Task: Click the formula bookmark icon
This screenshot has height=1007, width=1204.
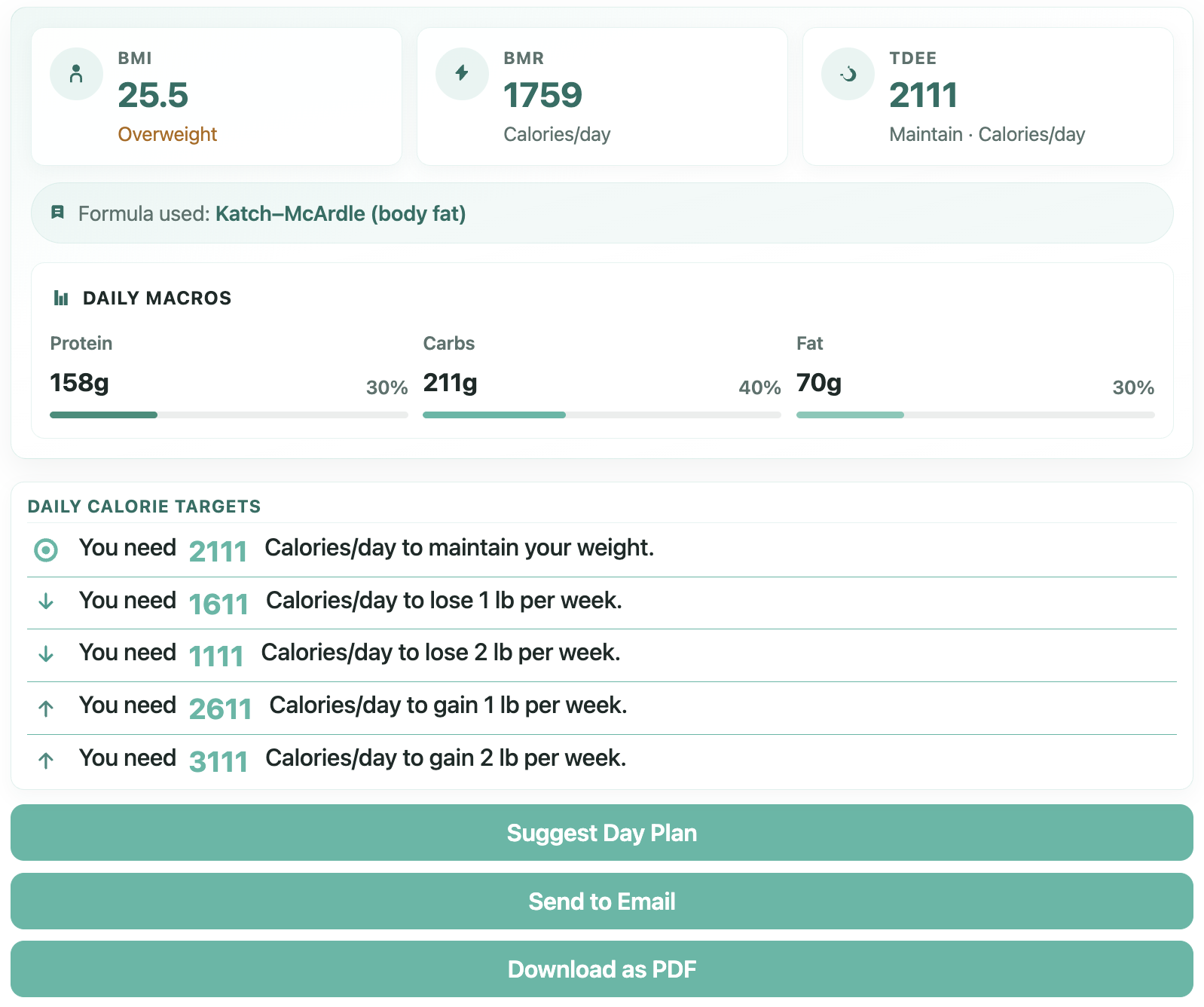Action: coord(57,213)
